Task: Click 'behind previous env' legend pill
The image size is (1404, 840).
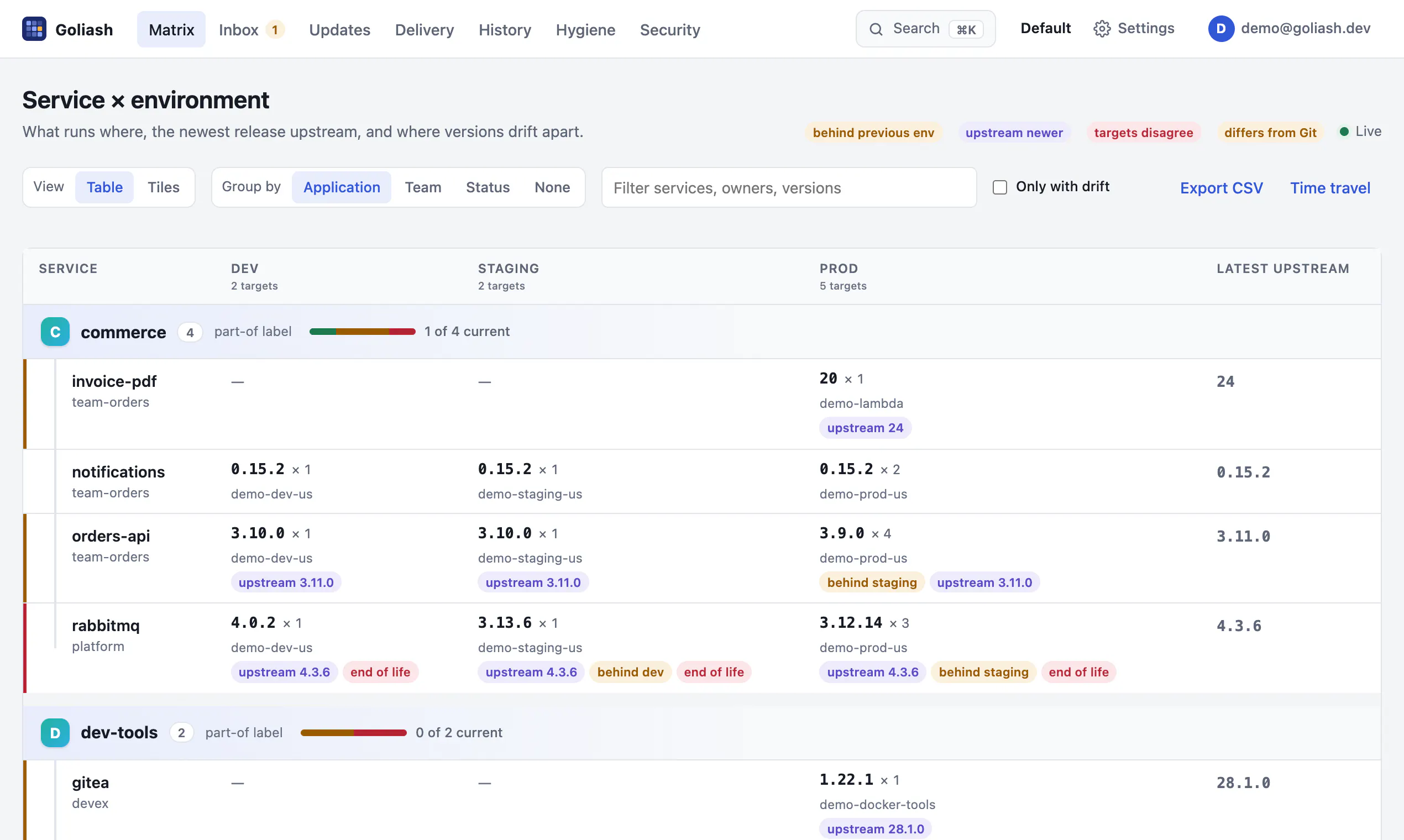Action: [x=873, y=133]
